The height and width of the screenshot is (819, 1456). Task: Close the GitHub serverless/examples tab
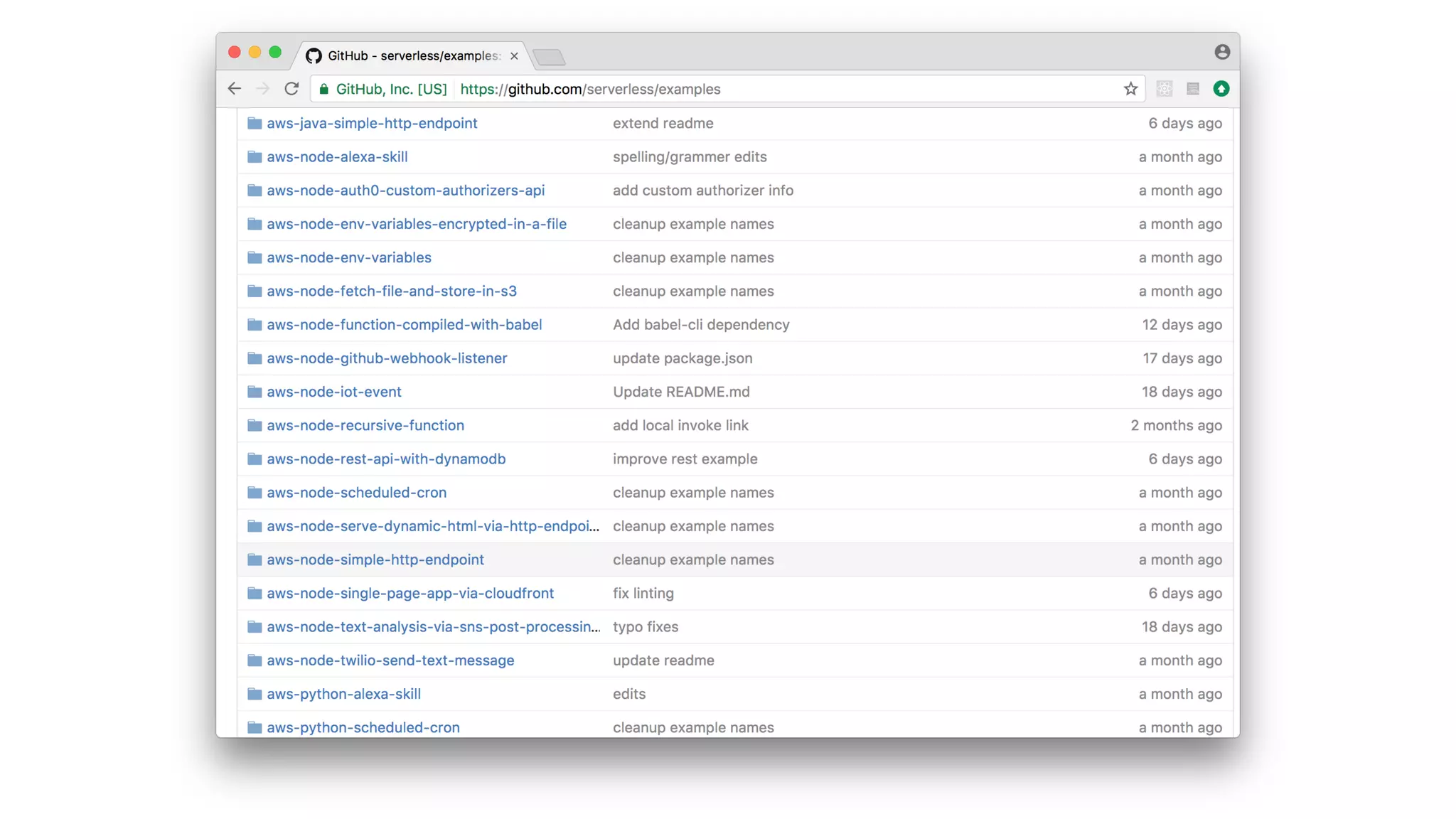click(514, 55)
